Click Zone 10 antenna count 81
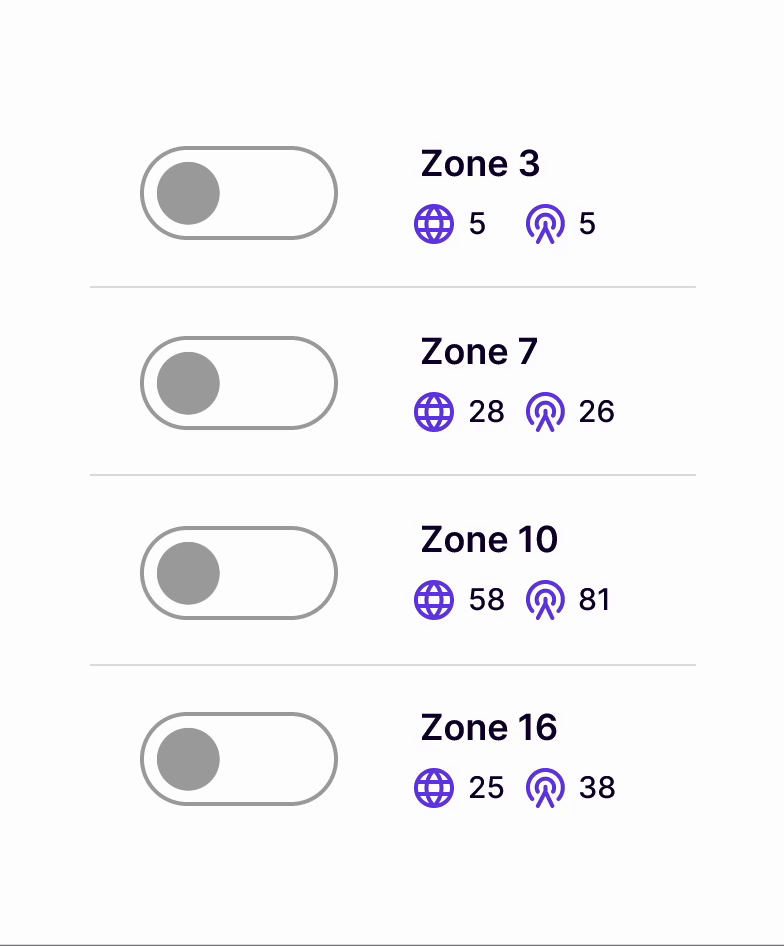This screenshot has height=946, width=784. [x=595, y=600]
